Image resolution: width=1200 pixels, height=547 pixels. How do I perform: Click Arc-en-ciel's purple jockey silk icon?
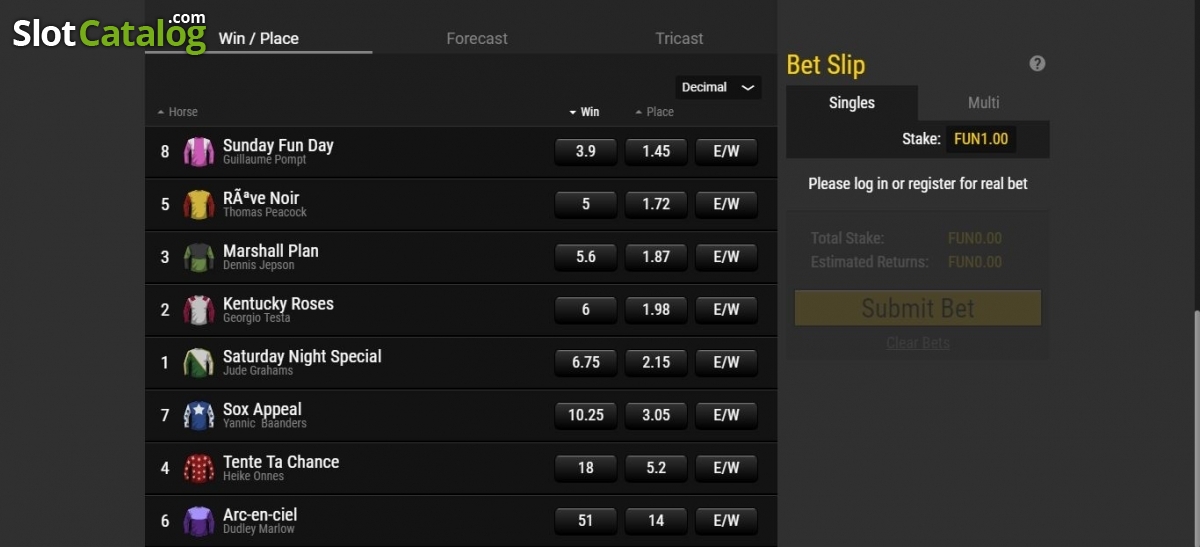tap(199, 521)
